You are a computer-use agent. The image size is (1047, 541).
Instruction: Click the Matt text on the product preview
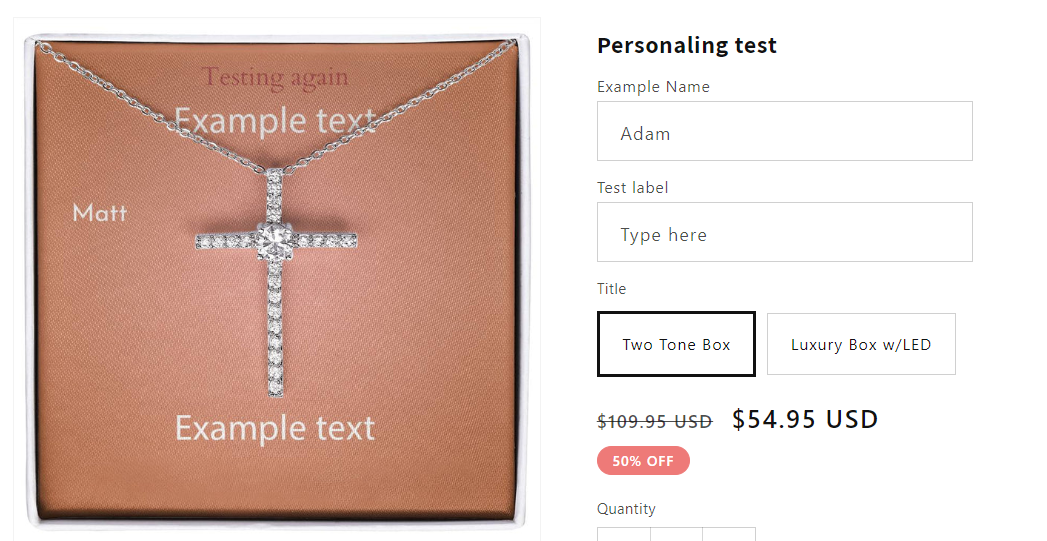pyautogui.click(x=99, y=213)
